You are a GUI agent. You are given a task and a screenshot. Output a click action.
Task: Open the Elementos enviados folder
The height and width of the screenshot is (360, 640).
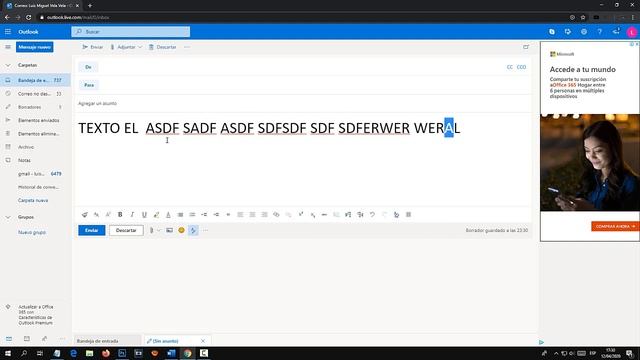(x=35, y=120)
